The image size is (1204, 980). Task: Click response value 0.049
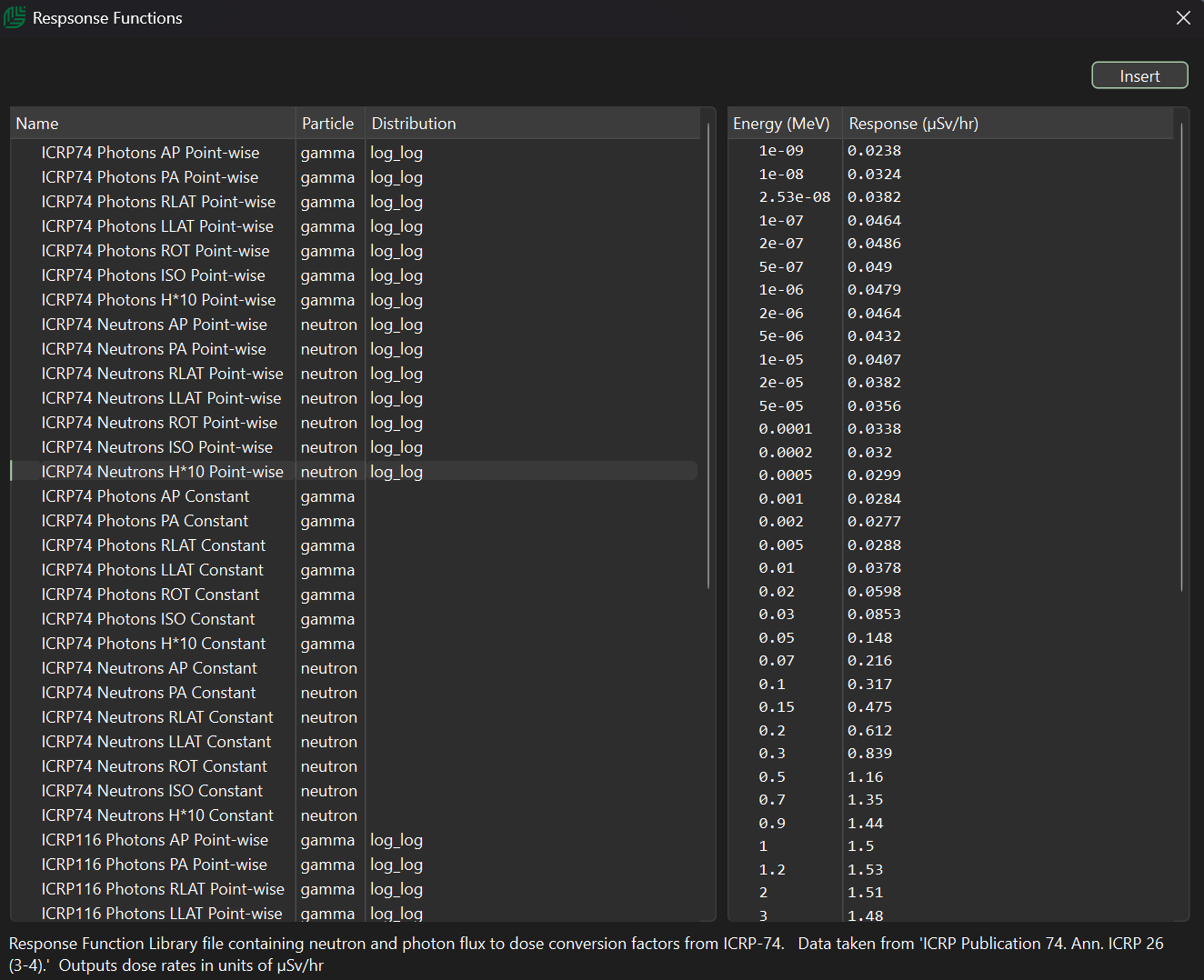[x=869, y=267]
